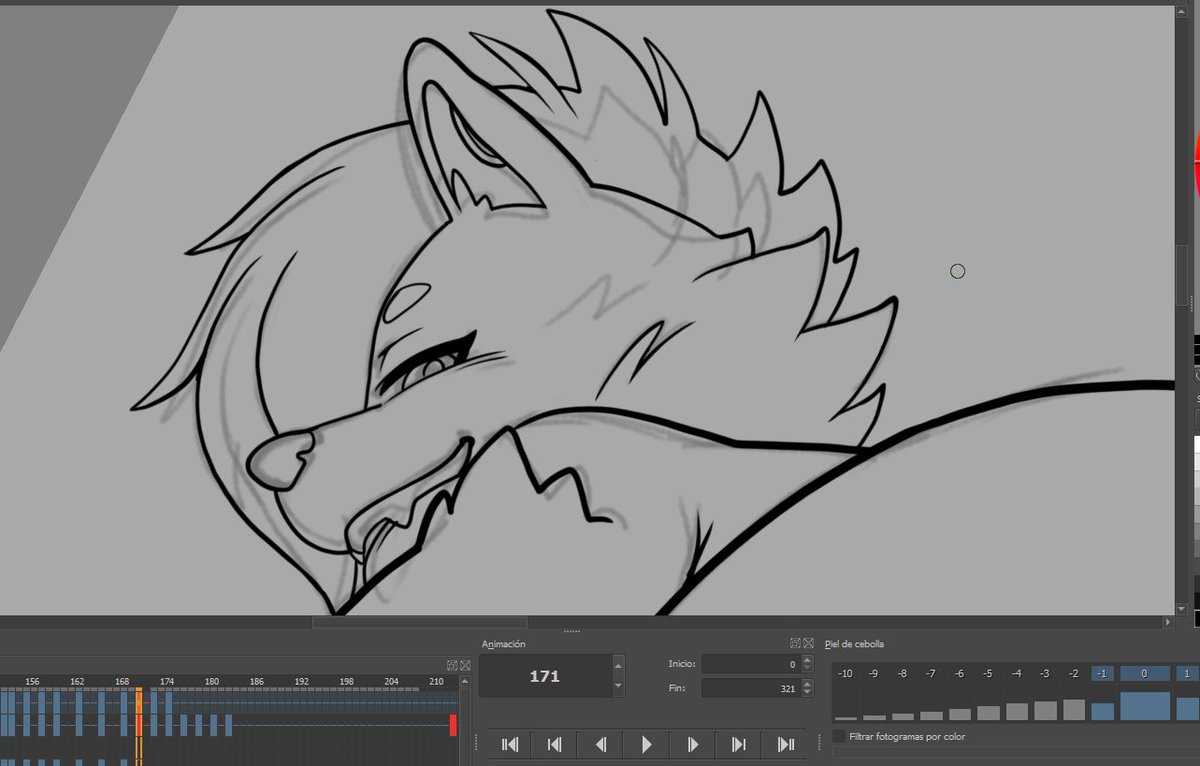Select frame 198 in the timeline header

(347, 681)
